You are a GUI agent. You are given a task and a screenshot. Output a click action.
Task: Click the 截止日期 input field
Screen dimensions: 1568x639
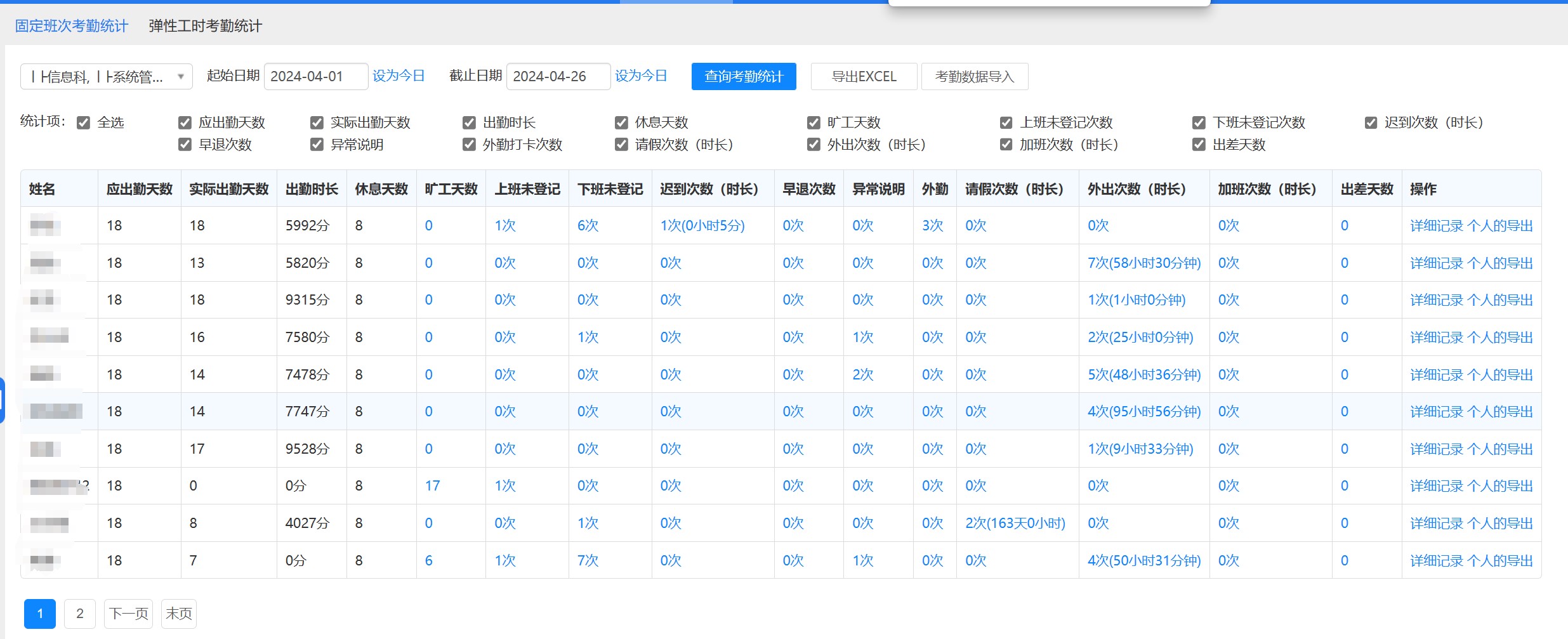[558, 76]
